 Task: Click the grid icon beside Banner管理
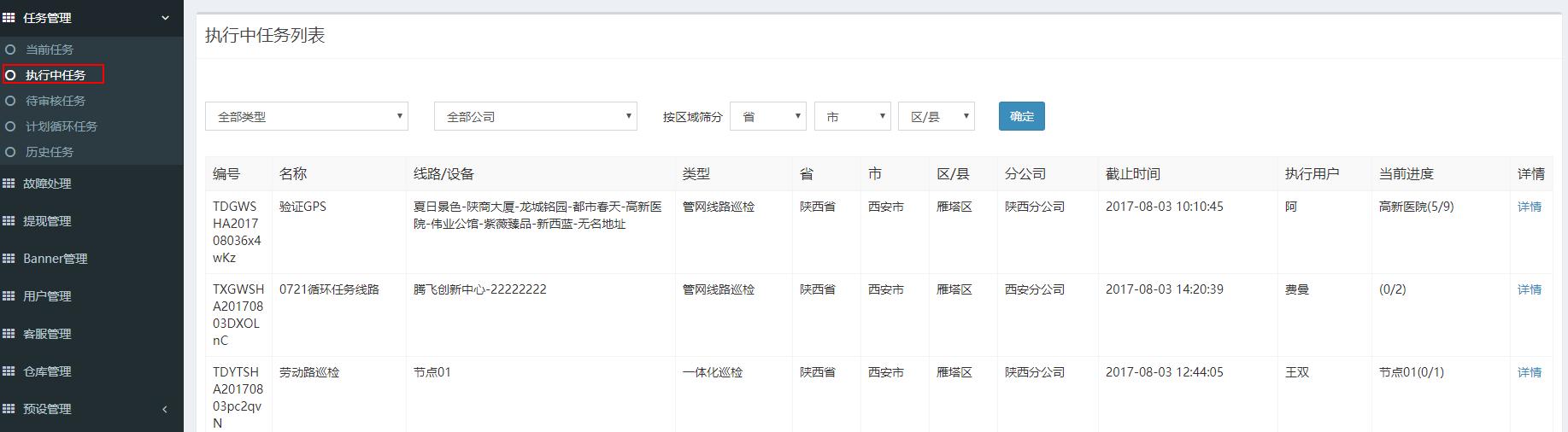coord(9,258)
